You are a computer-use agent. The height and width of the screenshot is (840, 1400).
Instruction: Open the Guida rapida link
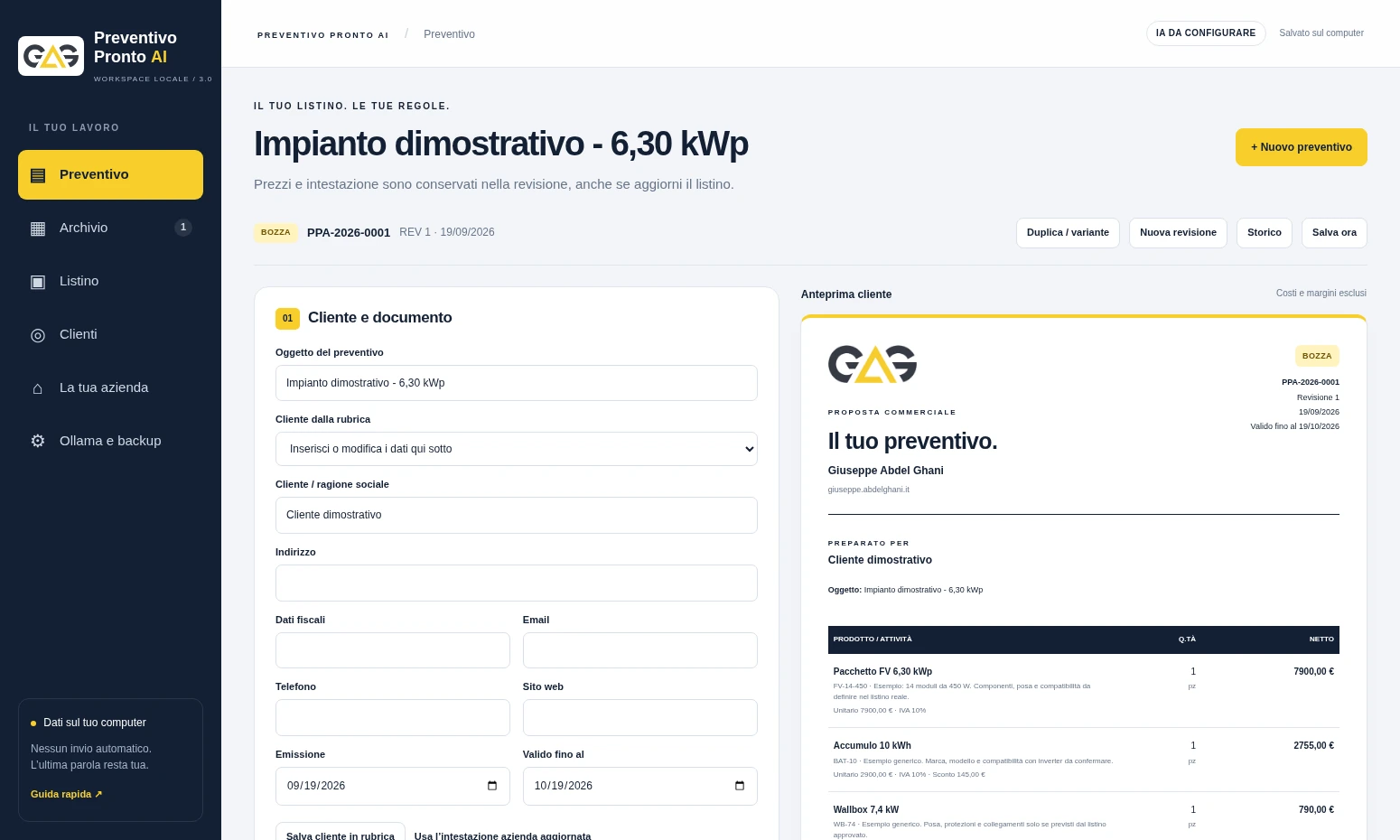[x=67, y=794]
